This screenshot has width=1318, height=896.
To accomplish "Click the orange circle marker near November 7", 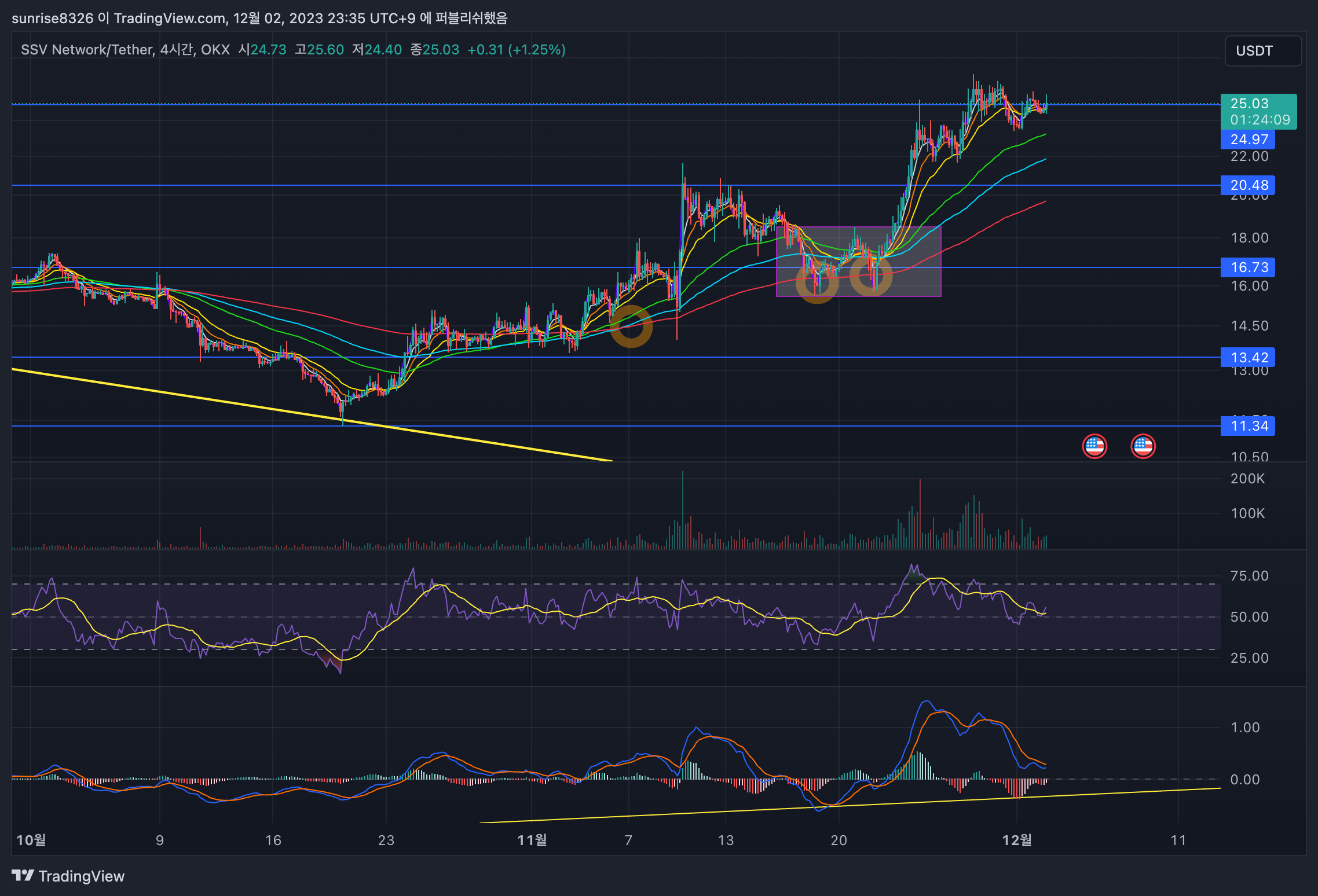I will tap(631, 326).
